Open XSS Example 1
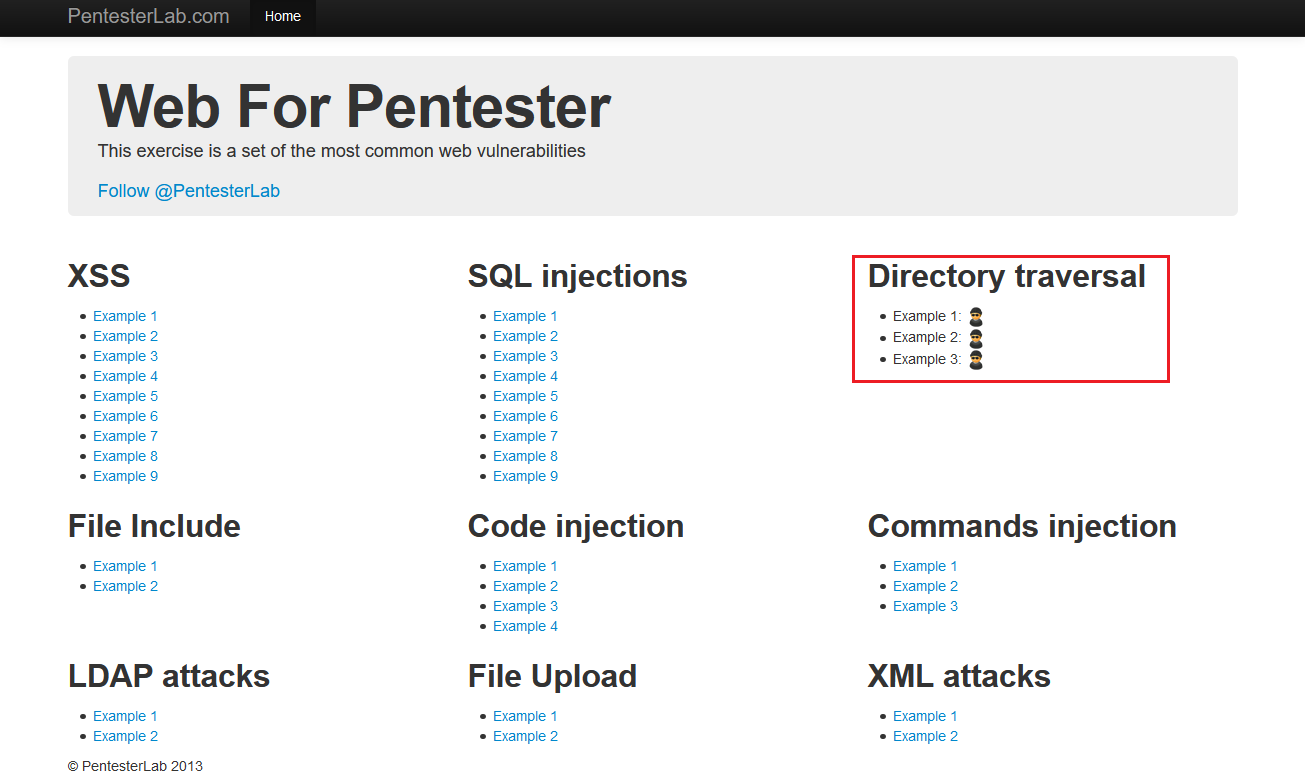This screenshot has width=1305, height=782. click(125, 316)
